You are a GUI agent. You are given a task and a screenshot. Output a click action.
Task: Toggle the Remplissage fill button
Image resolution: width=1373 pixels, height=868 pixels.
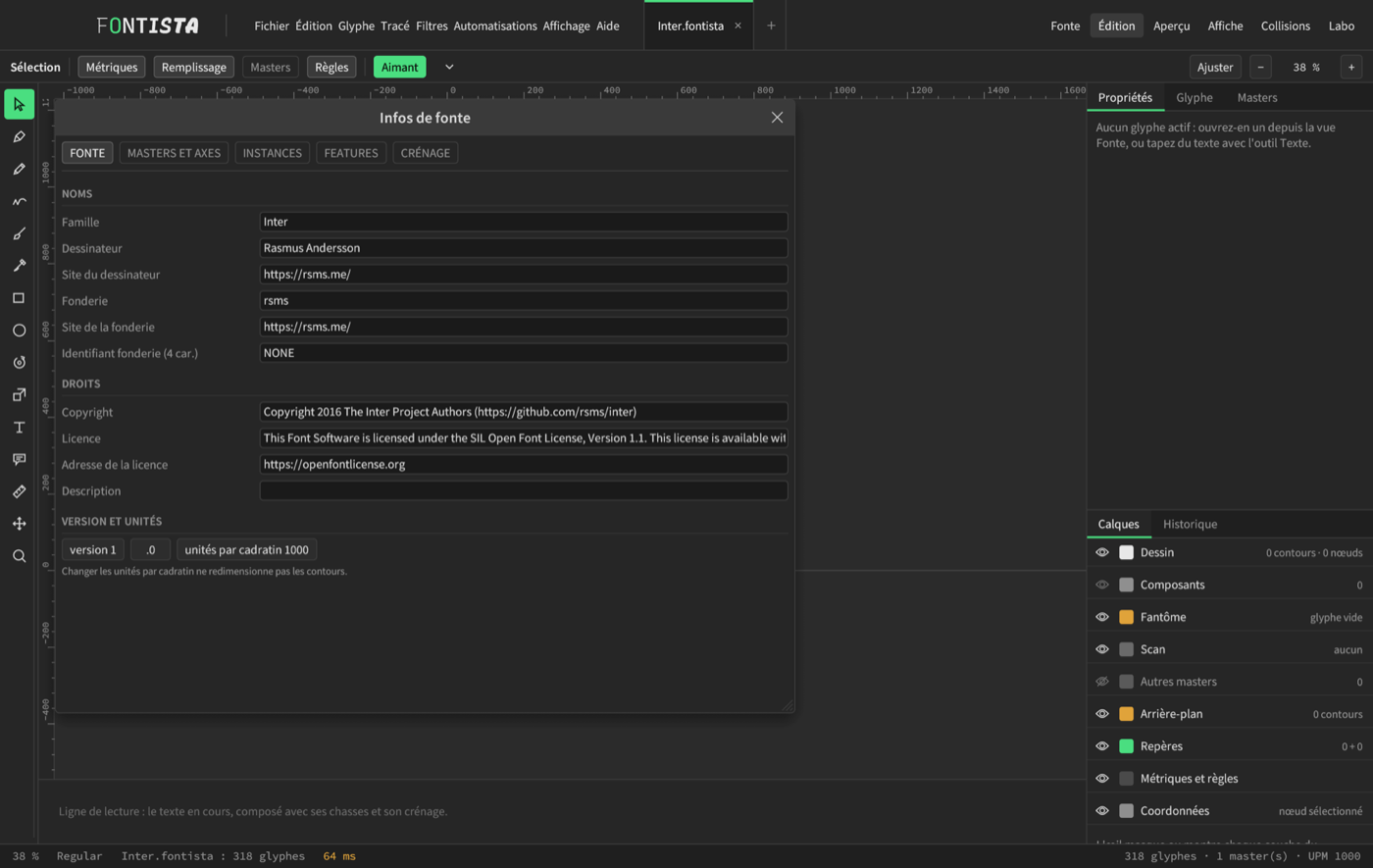pos(194,67)
